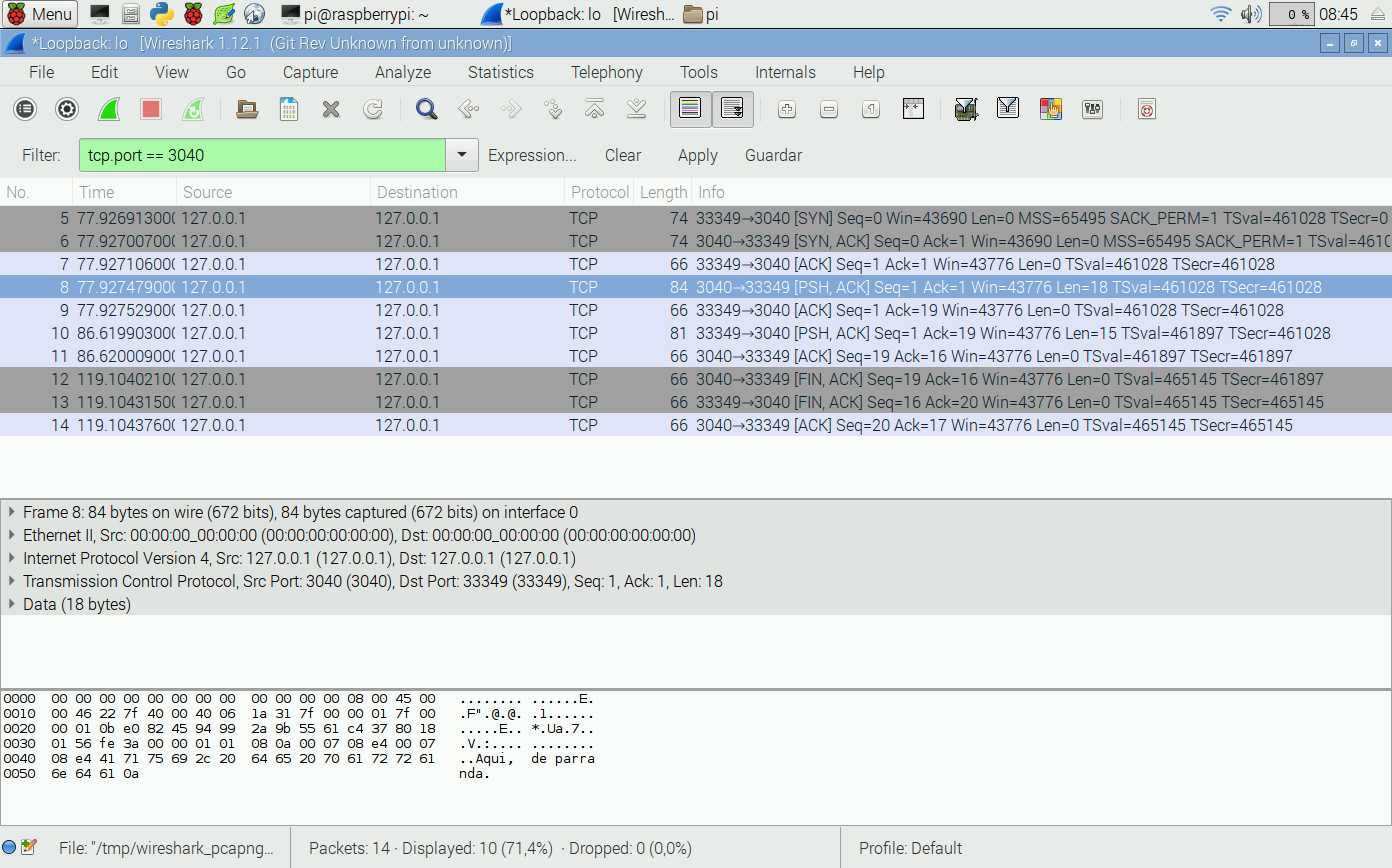Click the tcp.port filter input field

[262, 155]
